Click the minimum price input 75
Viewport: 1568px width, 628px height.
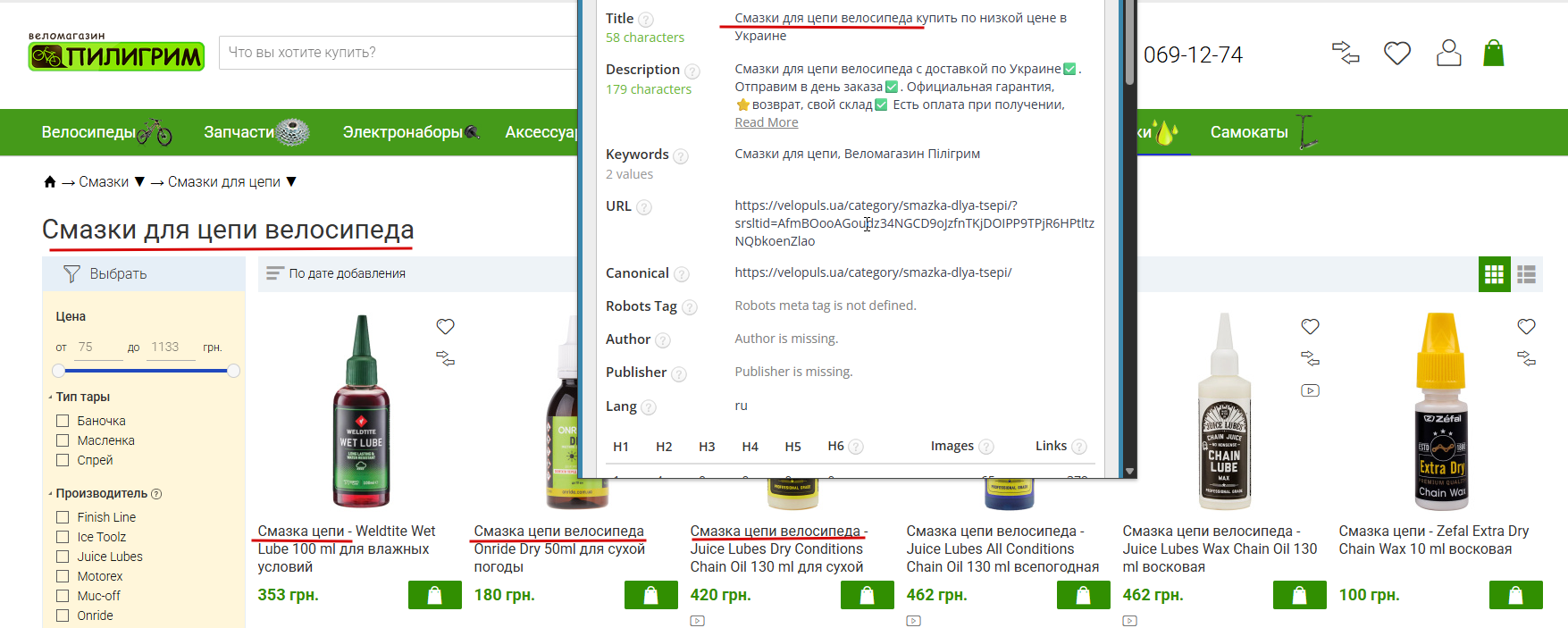click(98, 347)
